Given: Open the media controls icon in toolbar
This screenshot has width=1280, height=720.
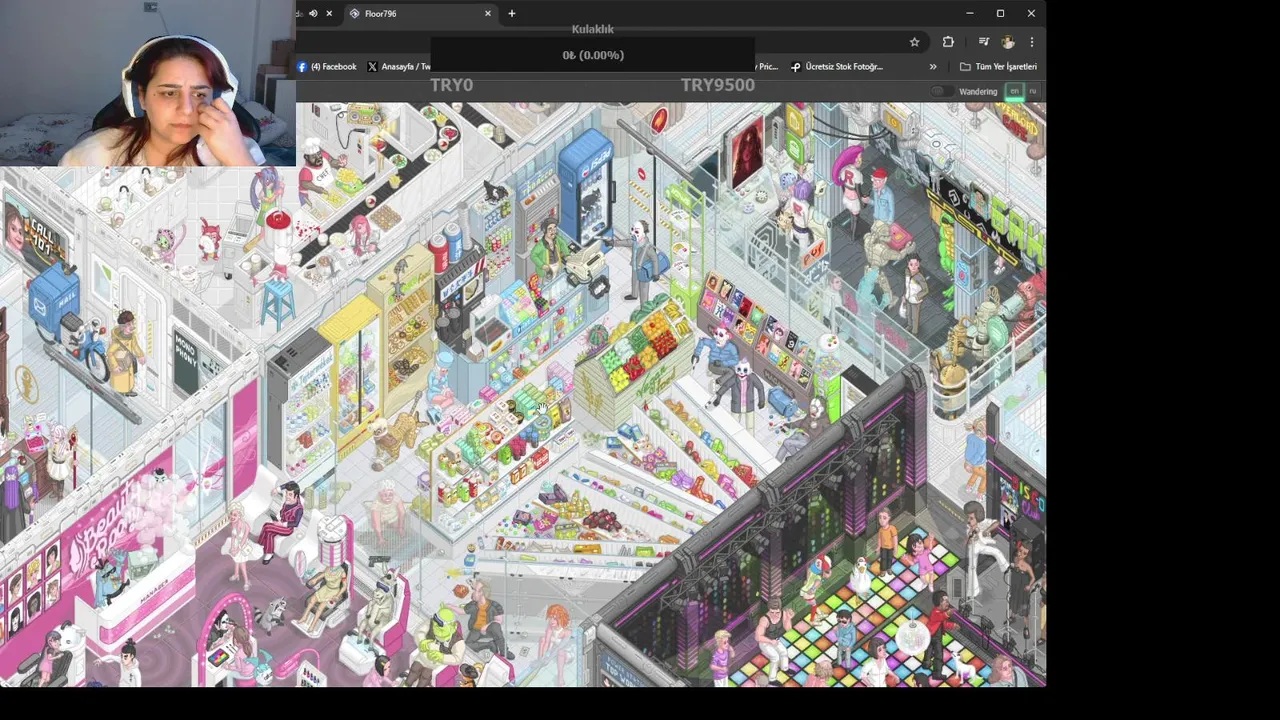Looking at the screenshot, I should [984, 42].
